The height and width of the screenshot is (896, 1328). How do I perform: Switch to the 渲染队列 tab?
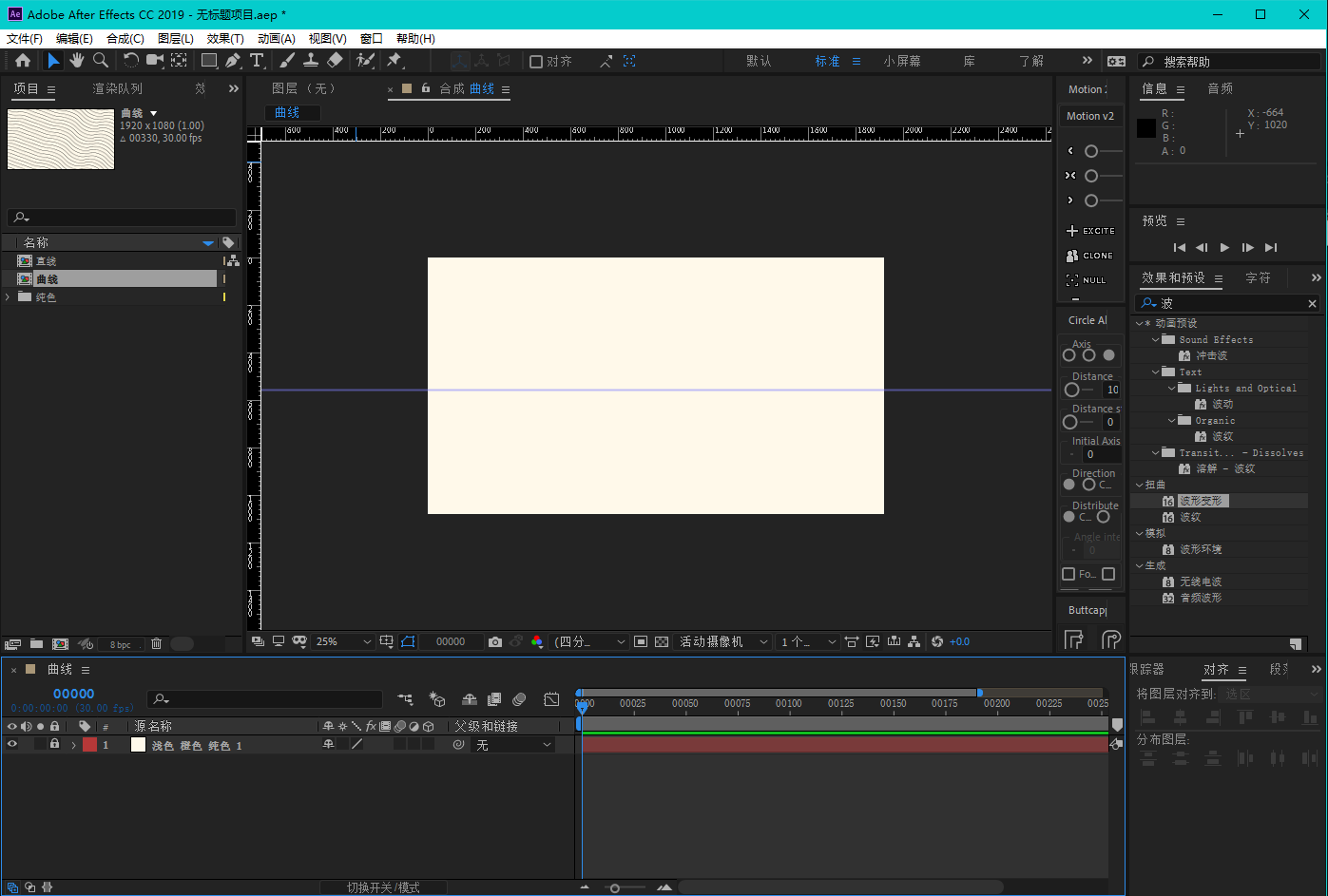[x=117, y=88]
